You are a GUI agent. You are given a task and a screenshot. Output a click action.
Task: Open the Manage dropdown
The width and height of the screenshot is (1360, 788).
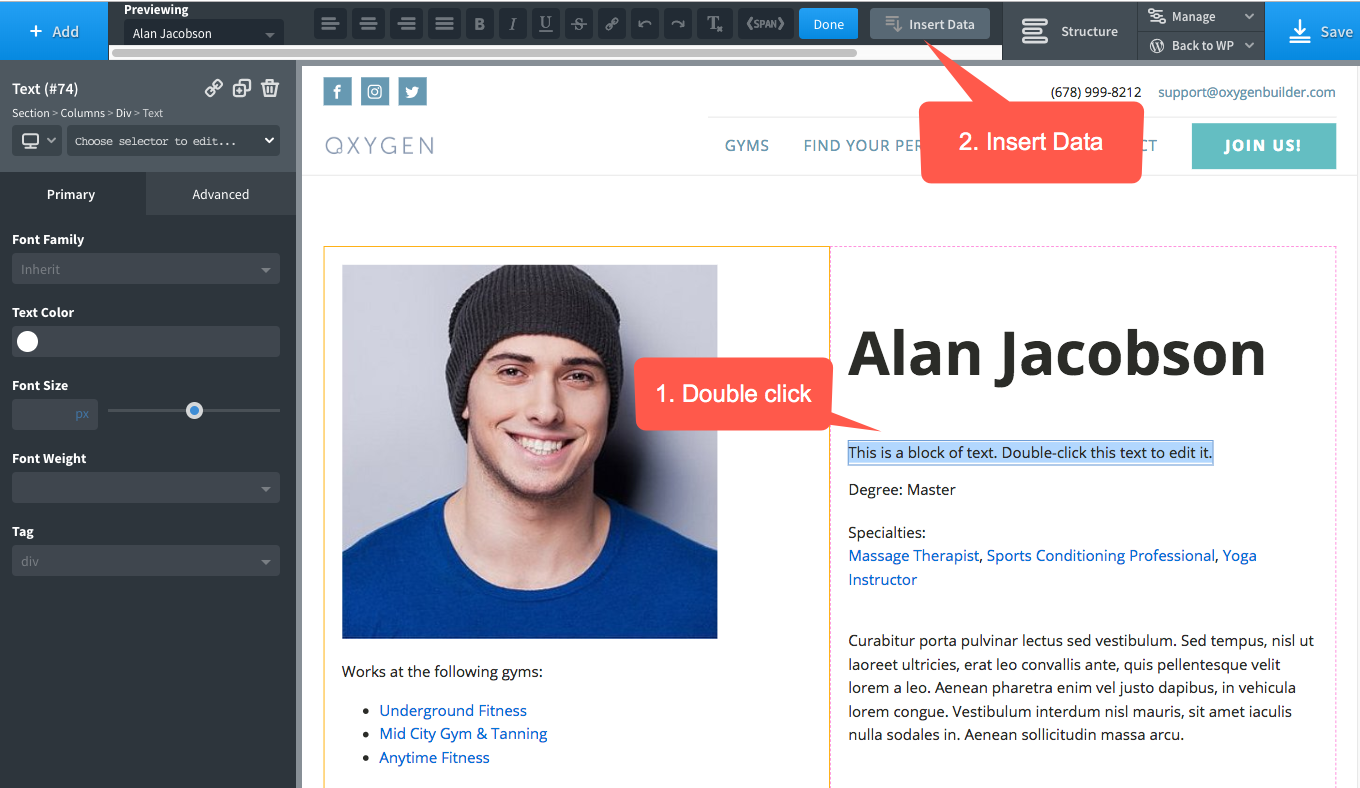(x=1201, y=16)
